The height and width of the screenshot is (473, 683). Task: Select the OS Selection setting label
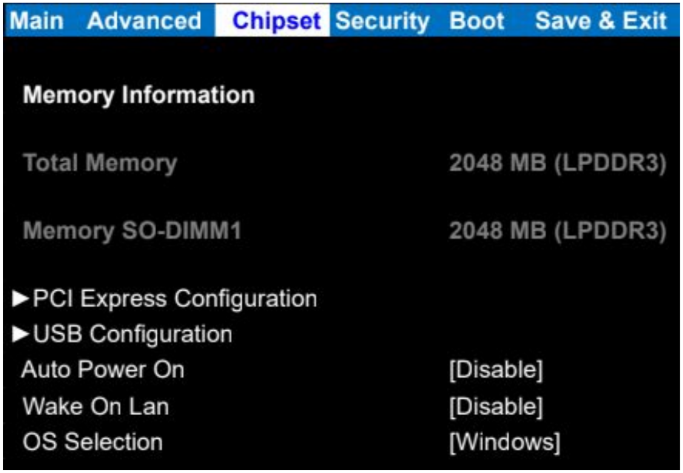pyautogui.click(x=92, y=441)
